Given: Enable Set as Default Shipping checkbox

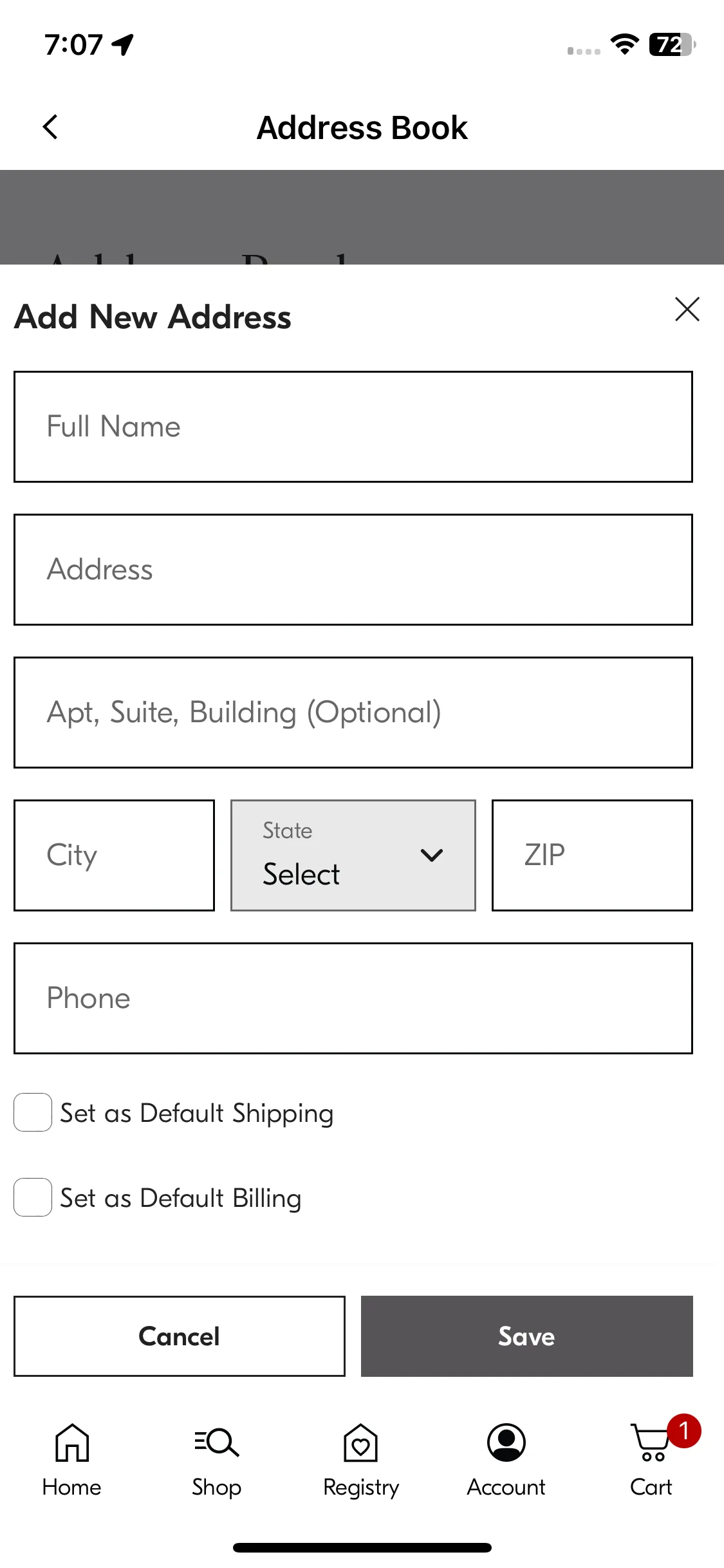Looking at the screenshot, I should click(x=33, y=1112).
